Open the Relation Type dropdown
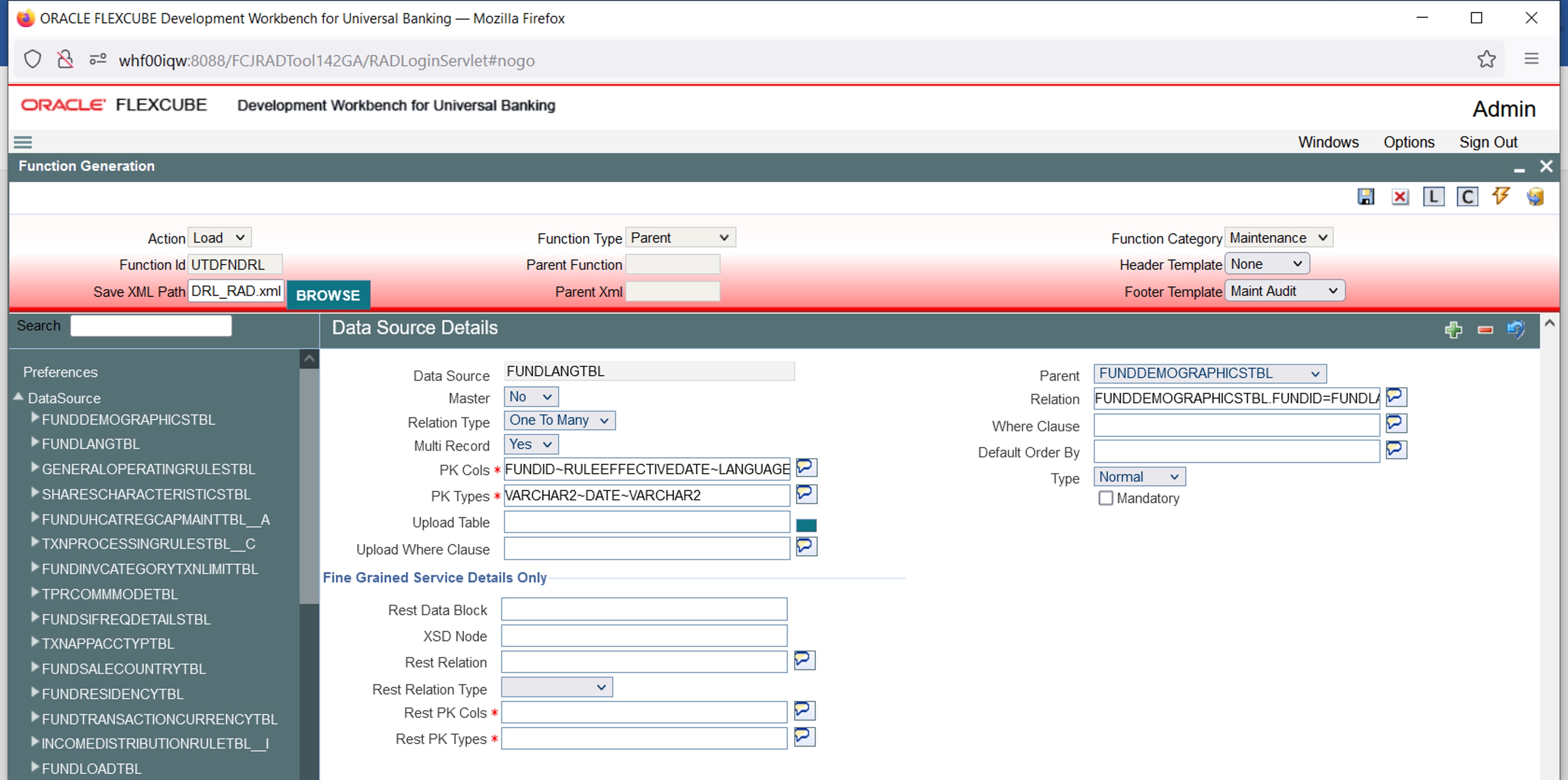 (x=559, y=420)
